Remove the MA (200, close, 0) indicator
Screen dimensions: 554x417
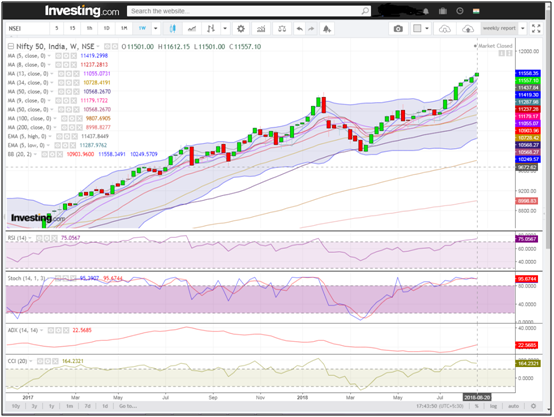click(79, 127)
